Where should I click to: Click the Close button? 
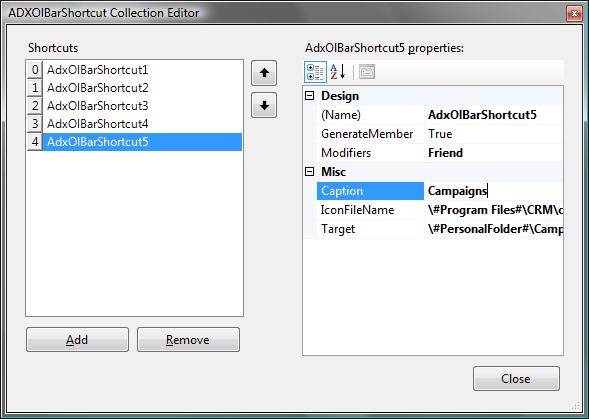coord(516,378)
